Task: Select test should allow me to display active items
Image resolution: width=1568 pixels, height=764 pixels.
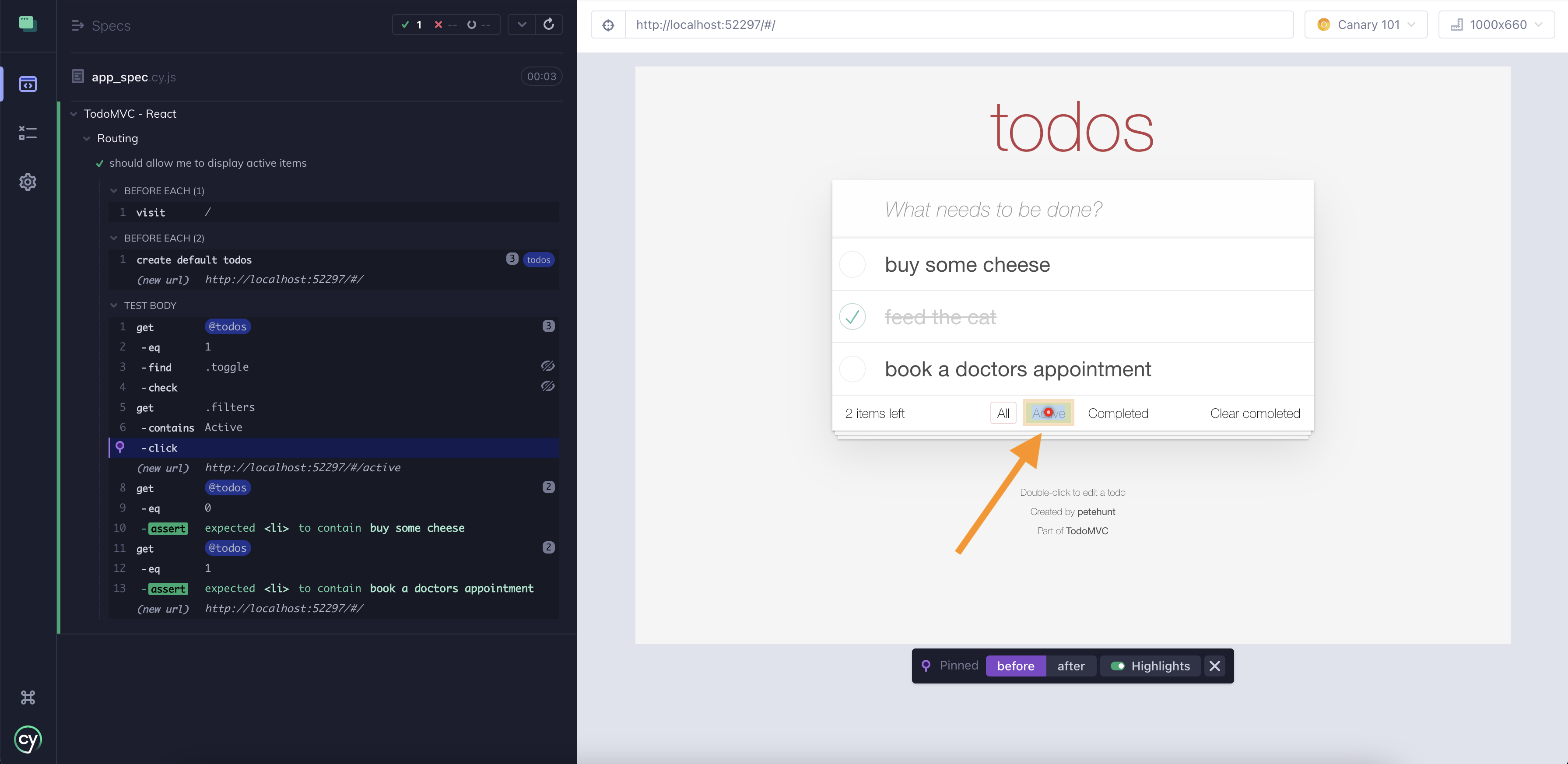Action: click(207, 162)
